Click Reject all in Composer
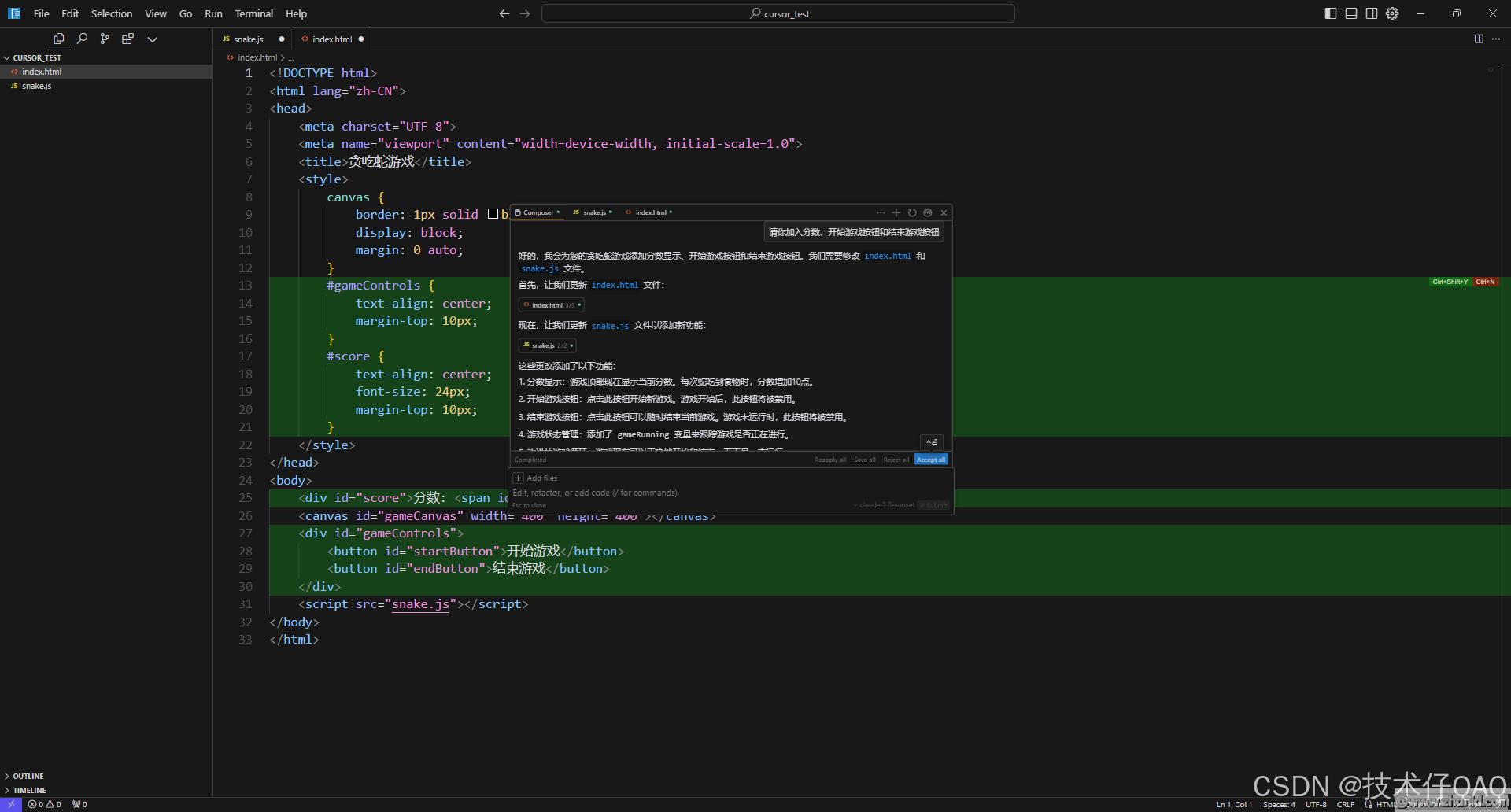 point(896,460)
